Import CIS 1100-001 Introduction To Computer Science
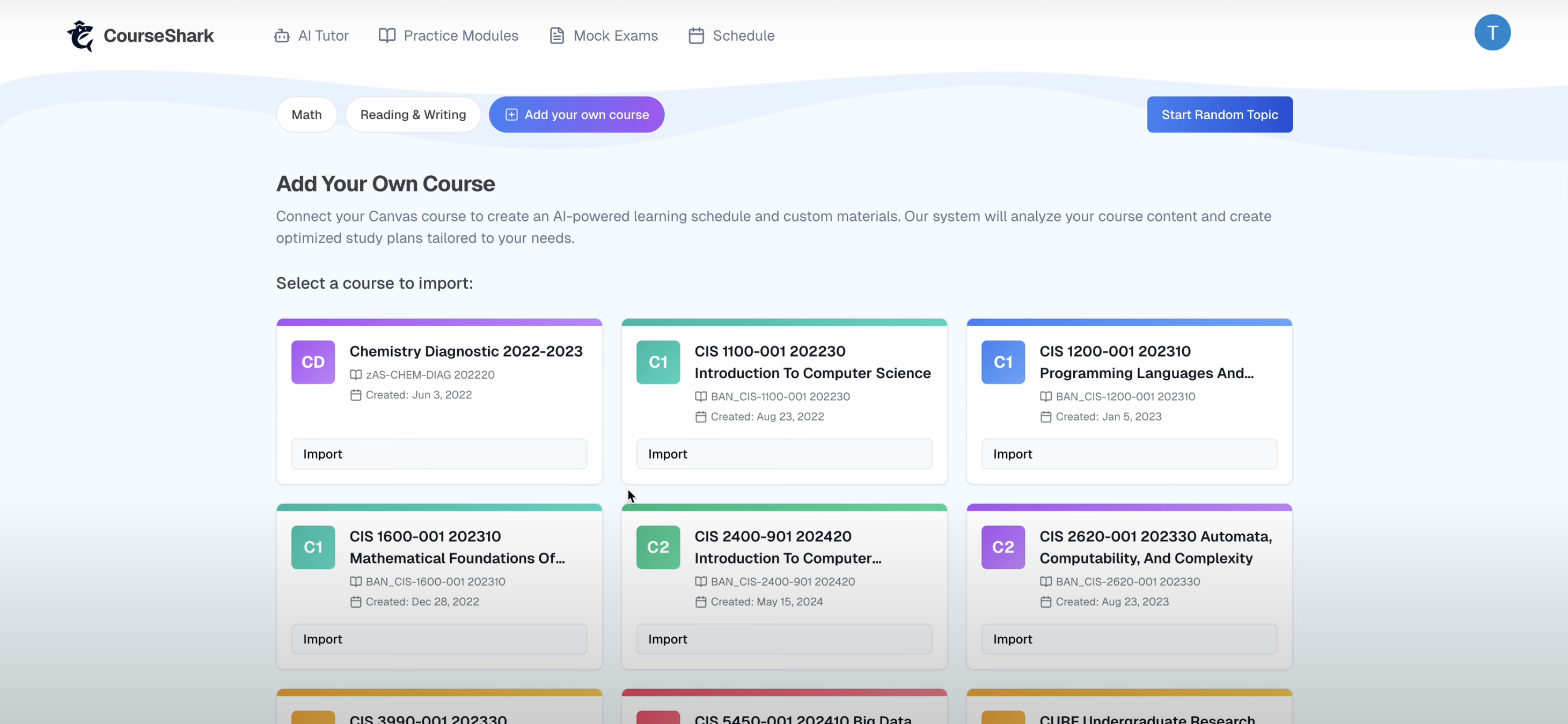1568x724 pixels. click(783, 454)
